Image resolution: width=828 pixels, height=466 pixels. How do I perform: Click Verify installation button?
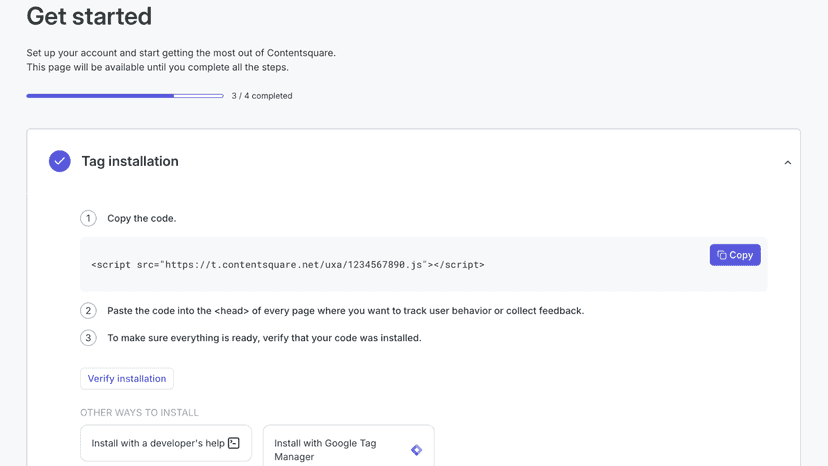[127, 378]
